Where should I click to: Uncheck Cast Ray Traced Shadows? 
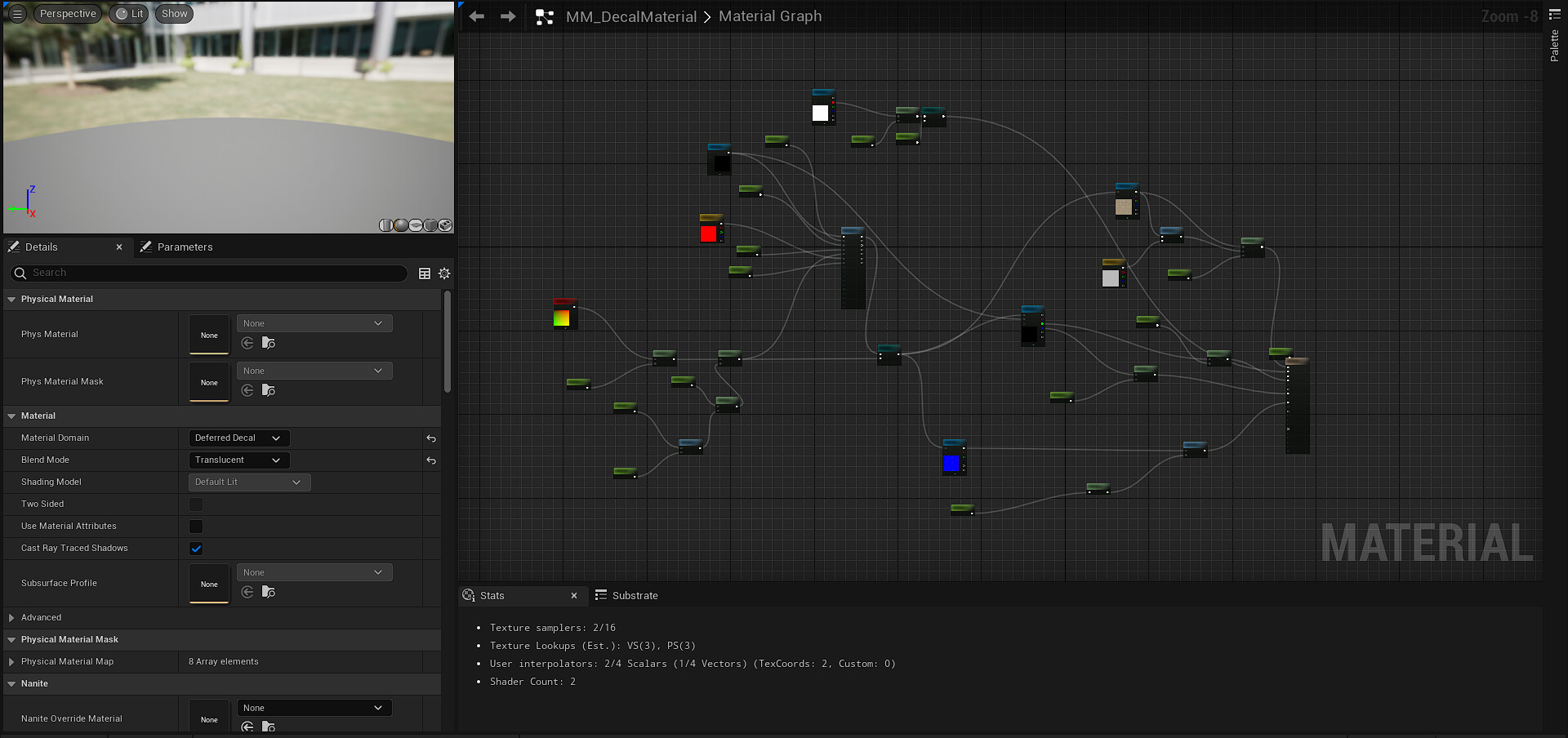(196, 549)
